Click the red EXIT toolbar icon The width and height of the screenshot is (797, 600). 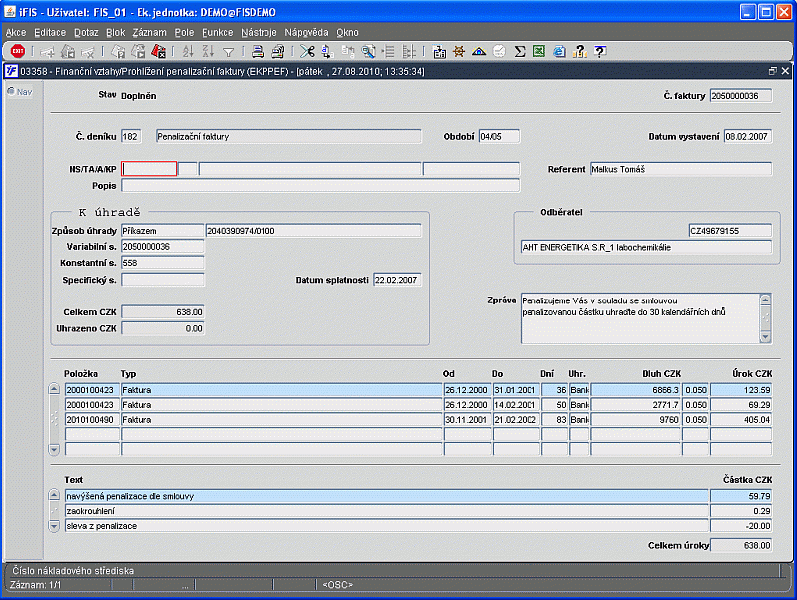point(18,51)
